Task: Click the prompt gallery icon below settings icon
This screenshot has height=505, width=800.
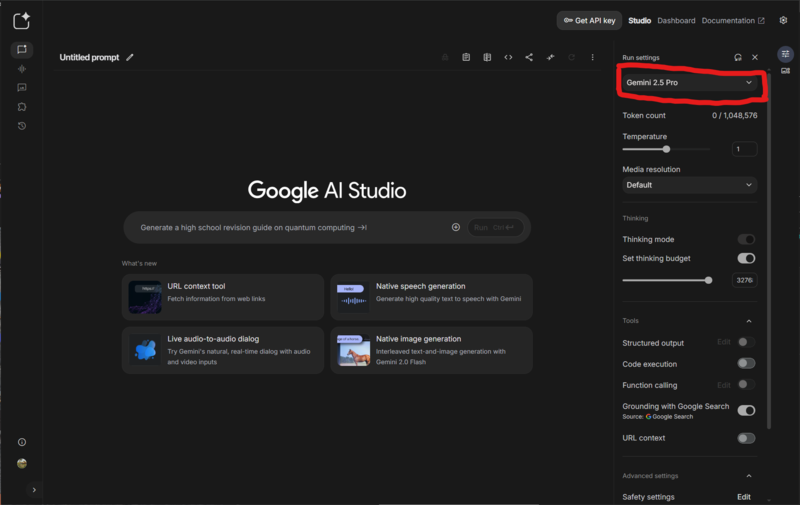Action: coord(785,71)
